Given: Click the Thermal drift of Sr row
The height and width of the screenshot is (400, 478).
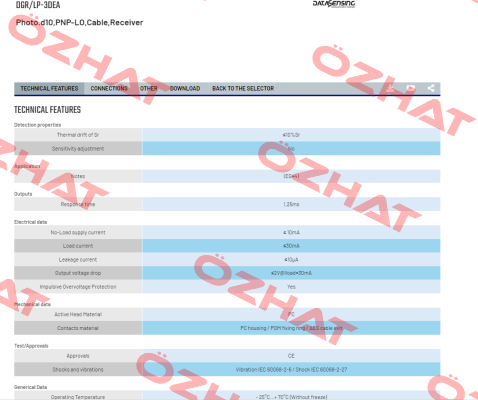Looking at the screenshot, I should click(227, 135).
